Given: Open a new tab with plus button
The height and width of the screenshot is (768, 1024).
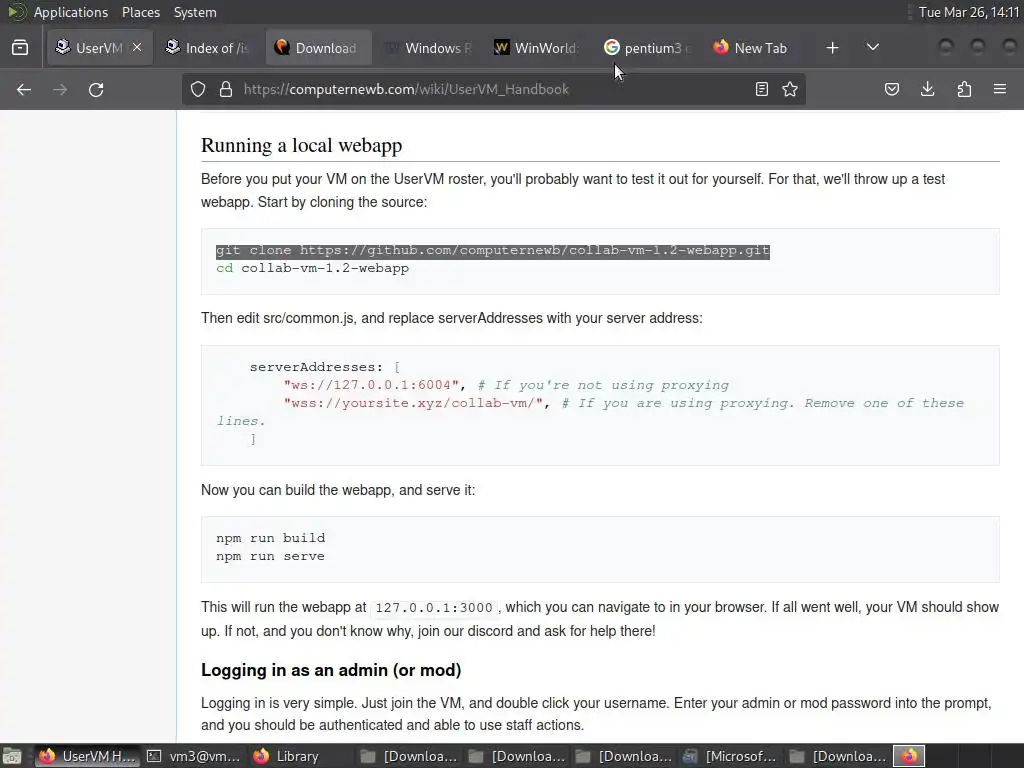Looking at the screenshot, I should [x=832, y=48].
